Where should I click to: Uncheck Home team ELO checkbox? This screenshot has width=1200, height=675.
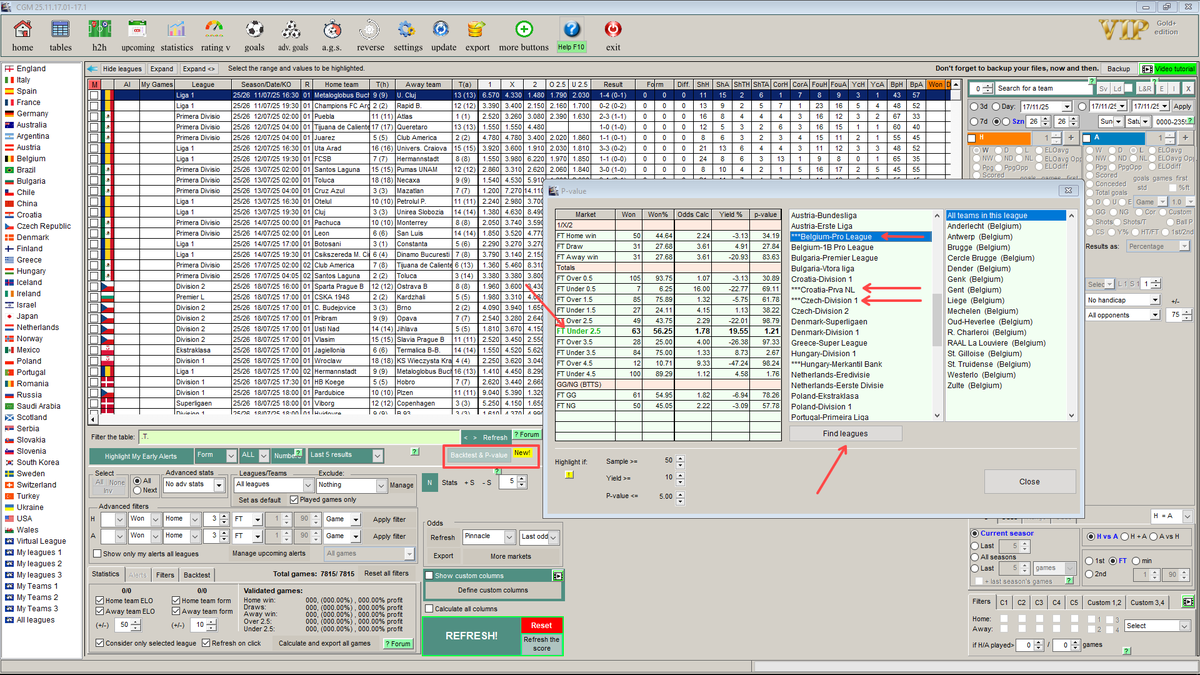click(x=98, y=601)
